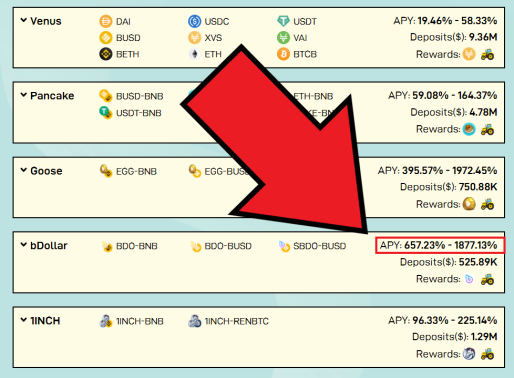Screen dimensions: 514x378
Task: Click the USDT-BNB pair icon
Action: pyautogui.click(x=106, y=113)
